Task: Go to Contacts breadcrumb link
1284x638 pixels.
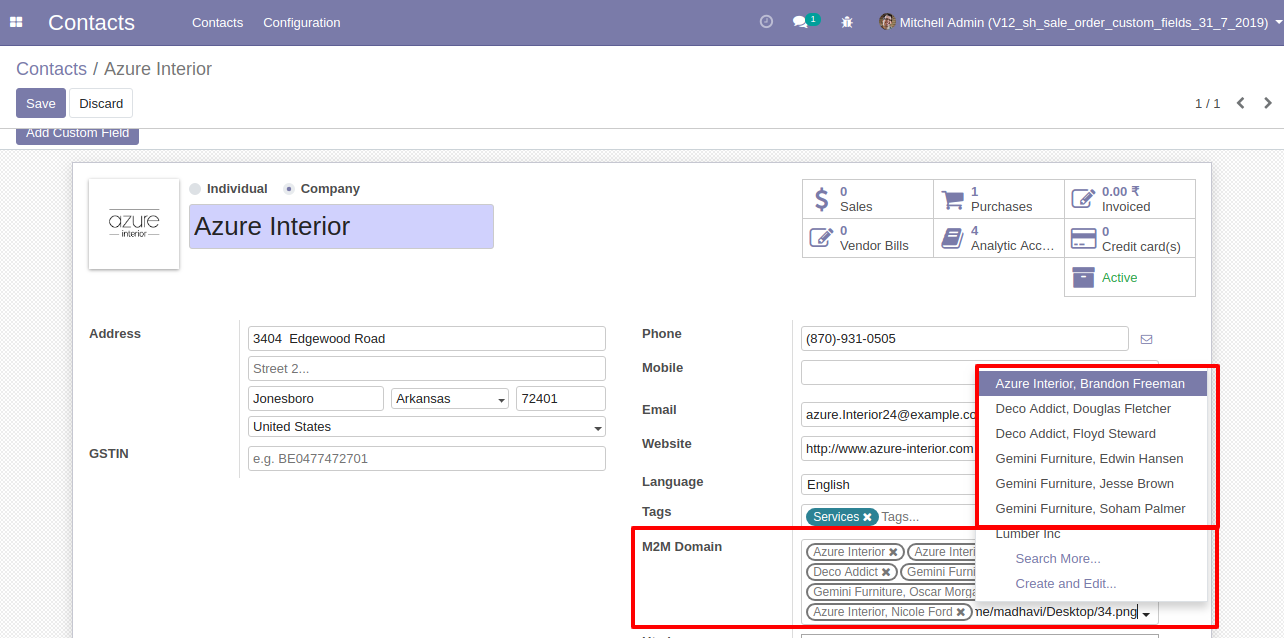Action: (x=52, y=69)
